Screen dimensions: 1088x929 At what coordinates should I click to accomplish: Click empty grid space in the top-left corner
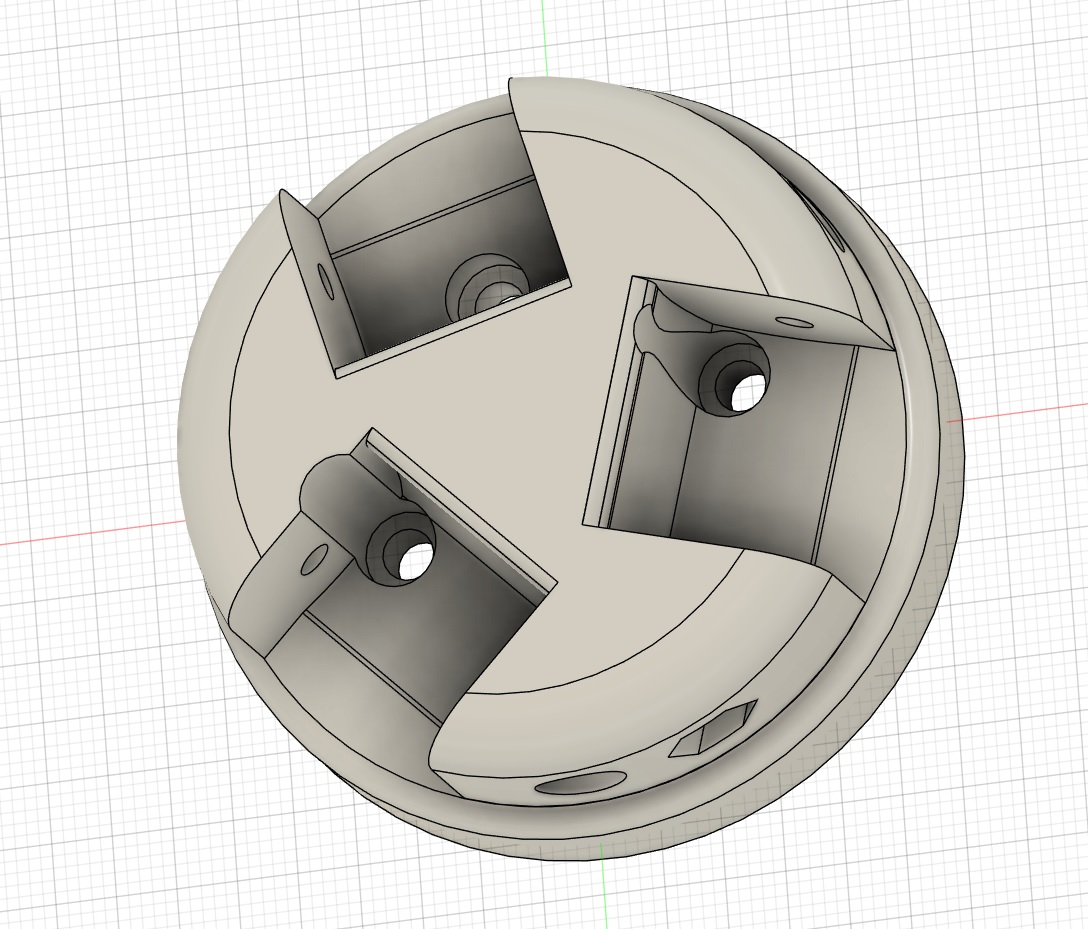(x=60, y=60)
